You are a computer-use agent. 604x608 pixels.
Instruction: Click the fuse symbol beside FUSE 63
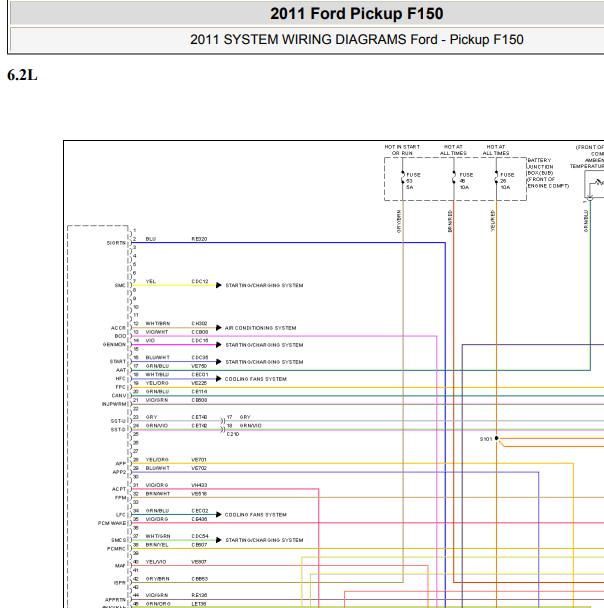tap(403, 178)
